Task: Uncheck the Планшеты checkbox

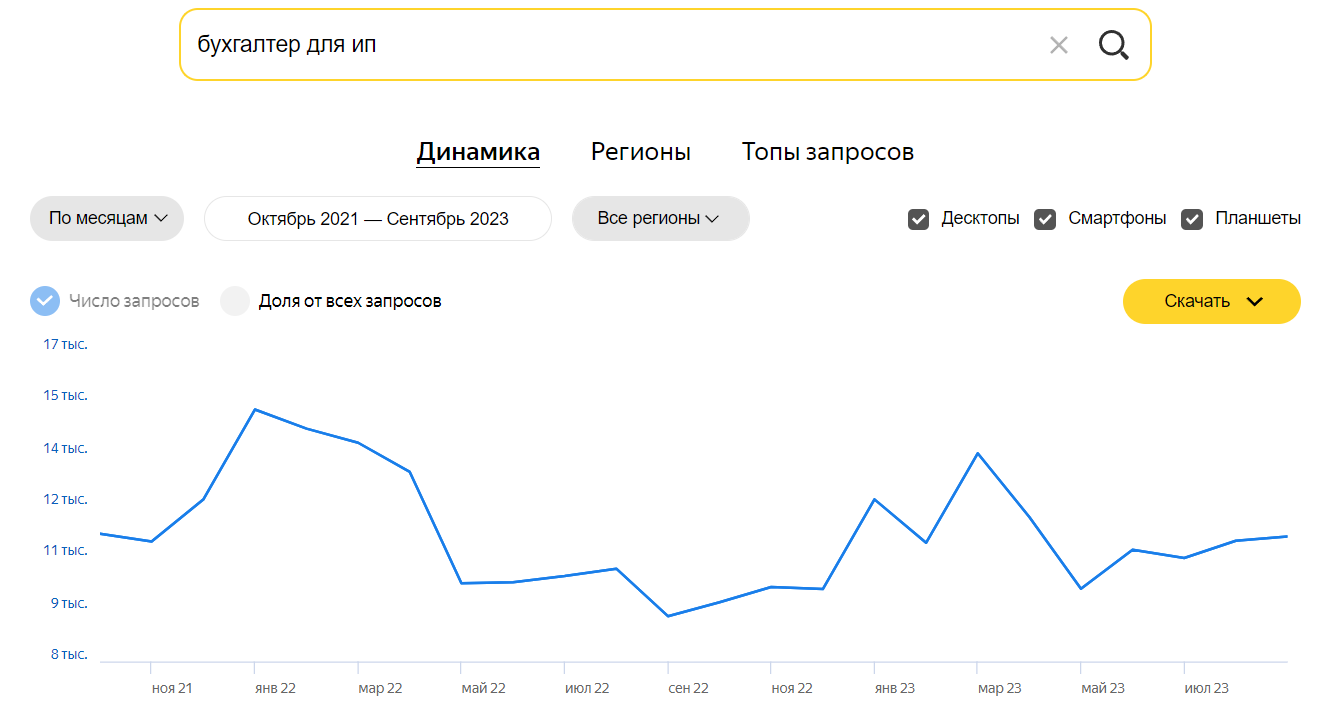Action: click(1192, 219)
